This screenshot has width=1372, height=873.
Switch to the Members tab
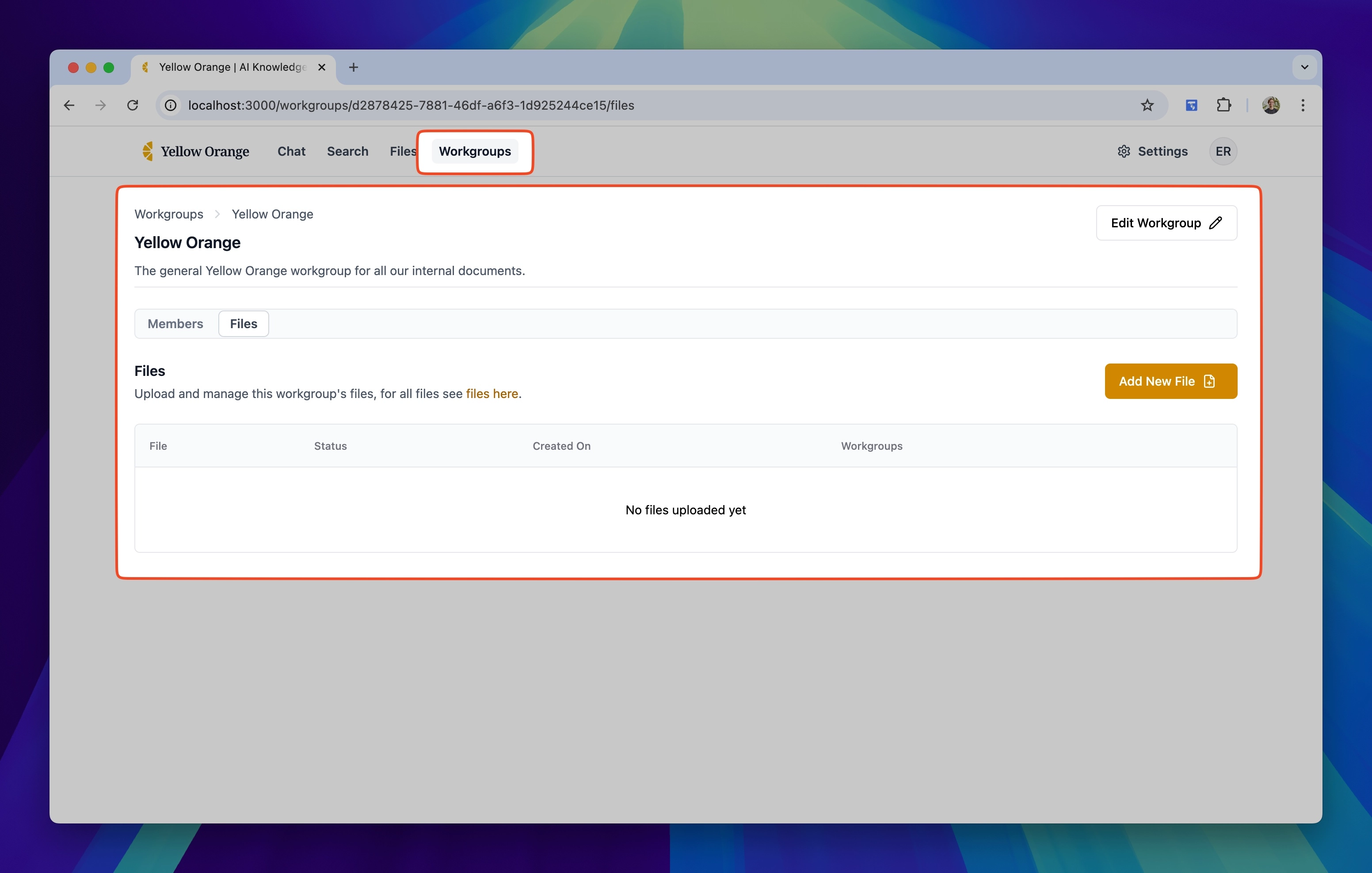[175, 324]
